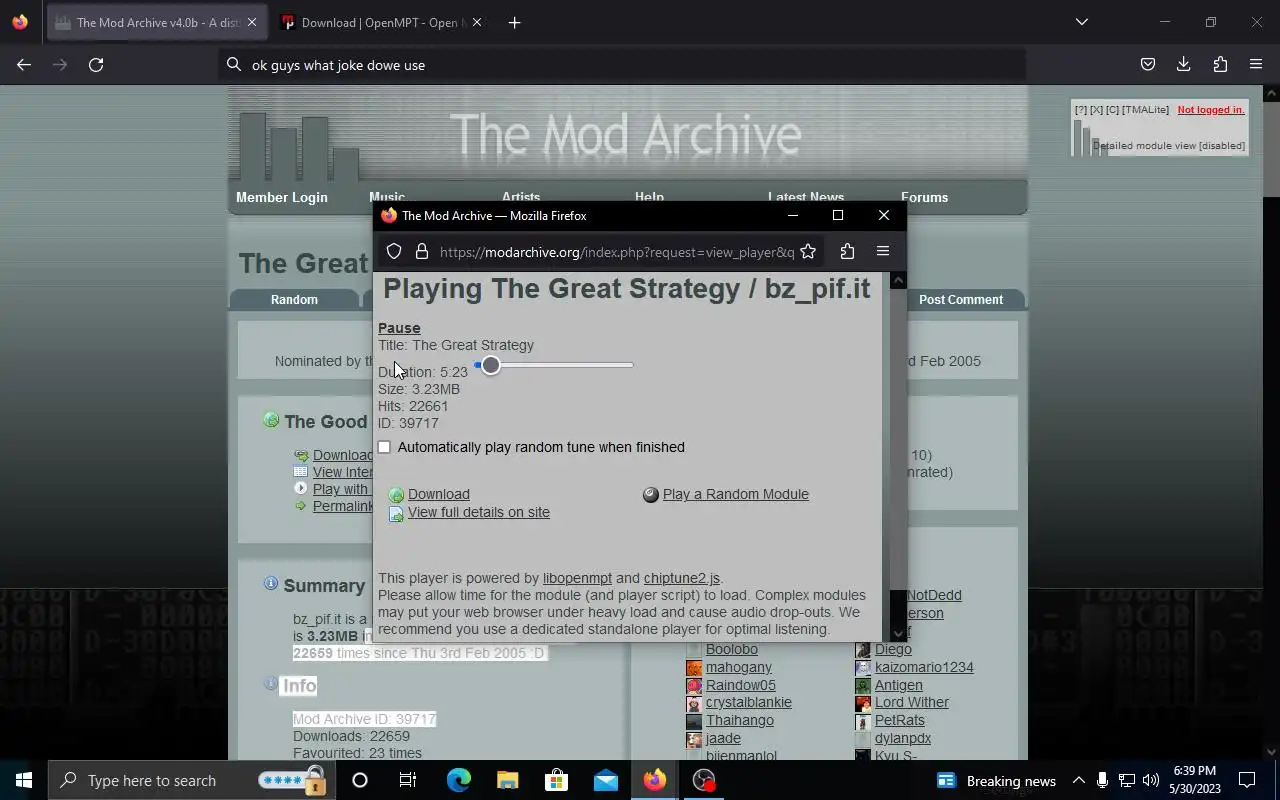Viewport: 1280px width, 800px height.
Task: Click the taskbar Type here to search box
Action: pos(190,780)
